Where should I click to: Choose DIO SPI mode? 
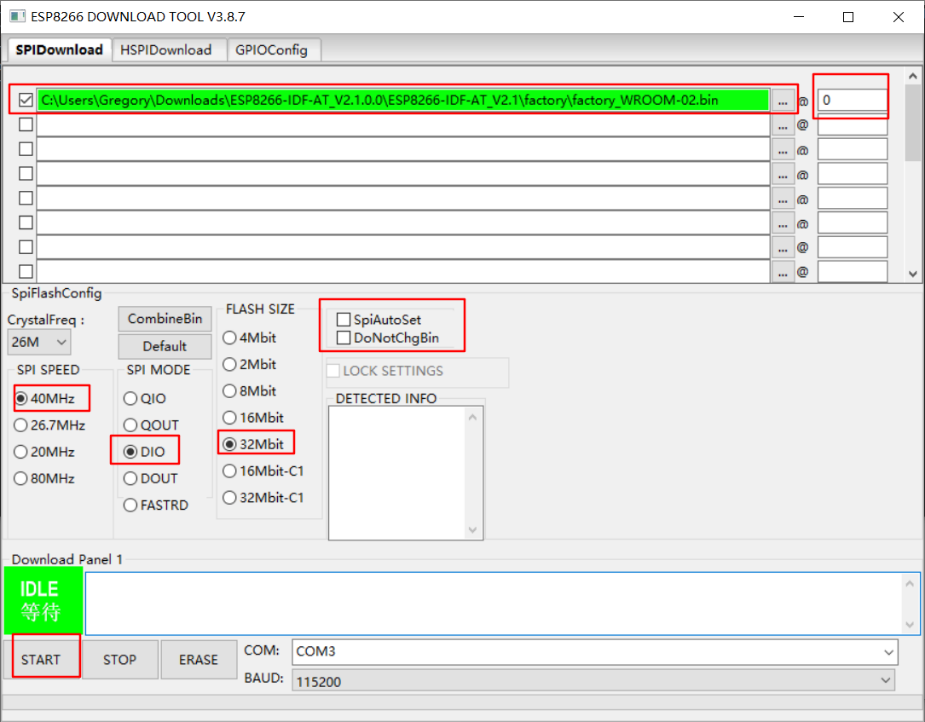(x=145, y=452)
